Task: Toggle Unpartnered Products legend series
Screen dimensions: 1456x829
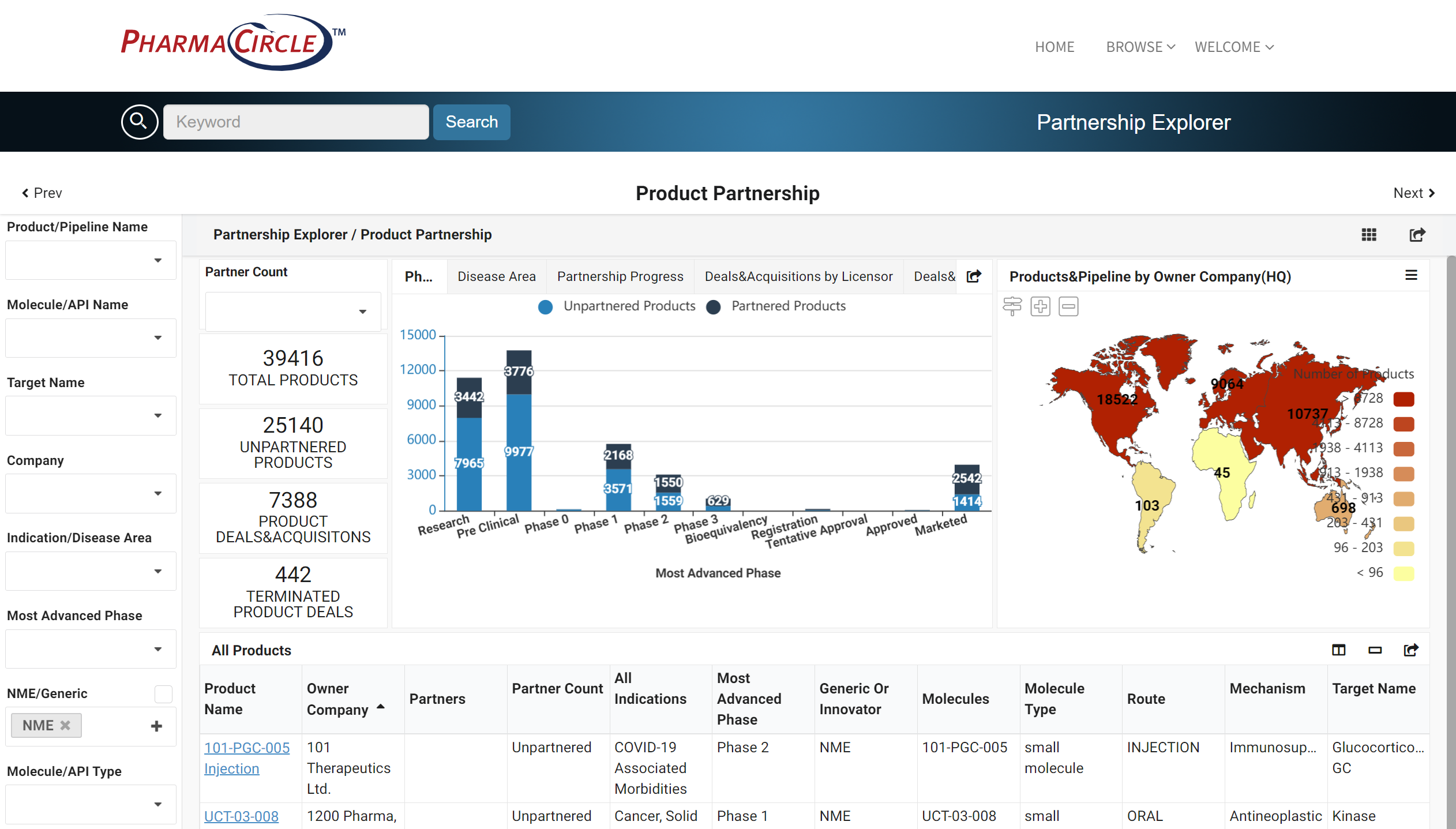Action: (617, 306)
